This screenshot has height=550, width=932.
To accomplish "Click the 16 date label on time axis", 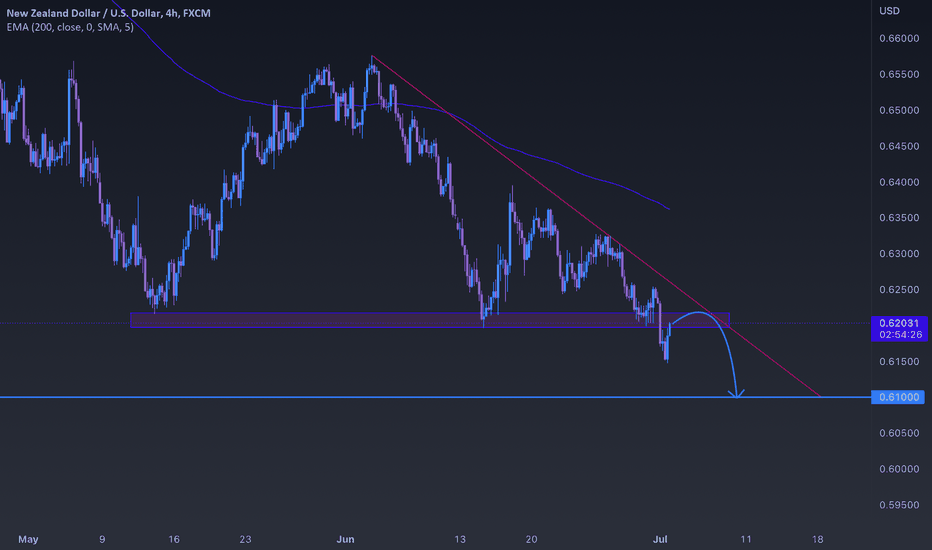I will pos(174,539).
